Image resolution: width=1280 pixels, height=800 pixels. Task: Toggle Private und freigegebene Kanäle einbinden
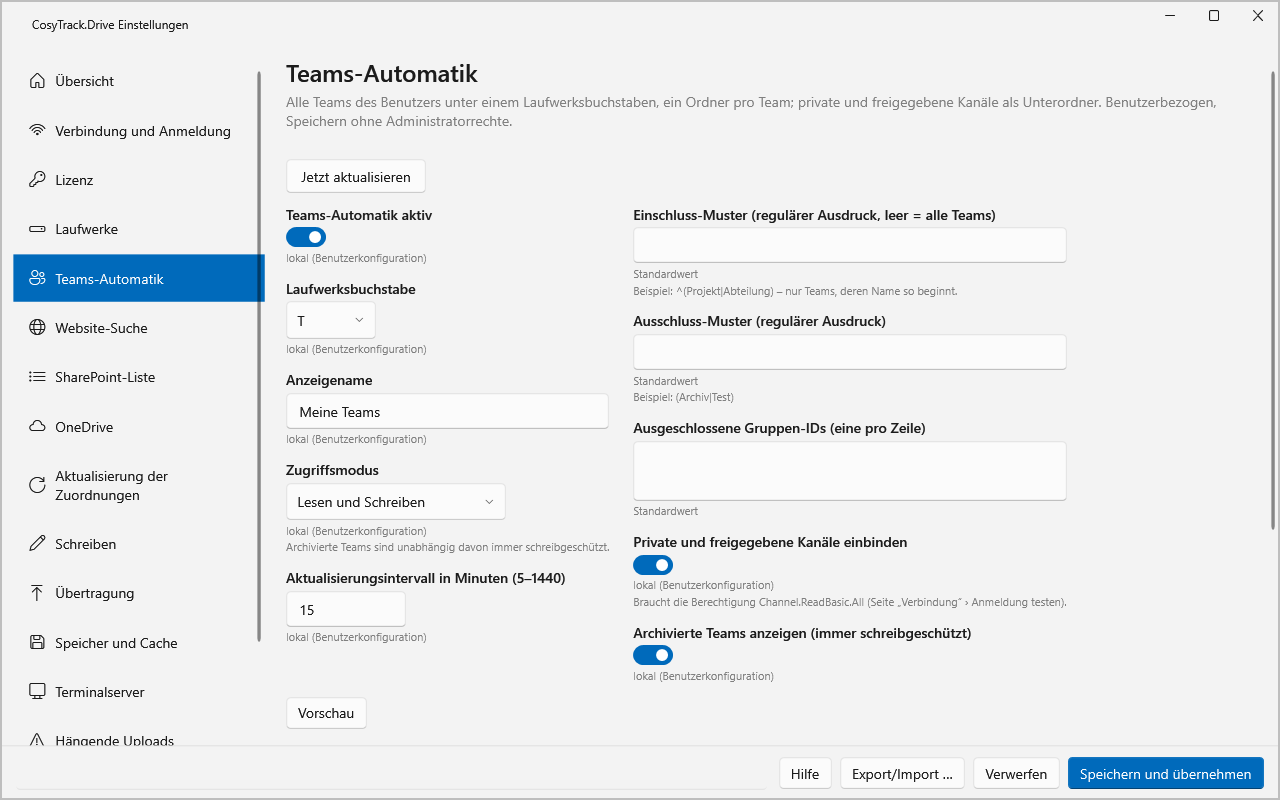[653, 564]
